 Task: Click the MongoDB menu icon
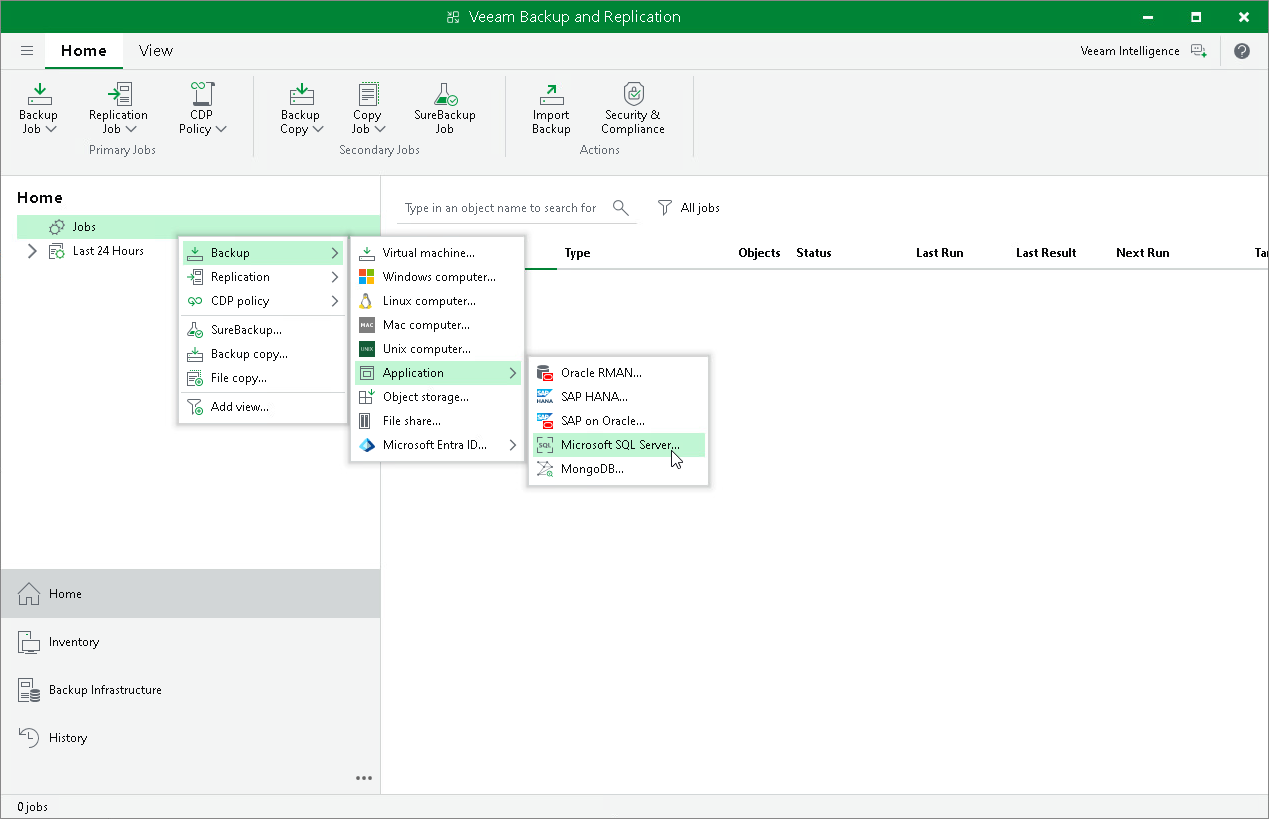[x=545, y=469]
